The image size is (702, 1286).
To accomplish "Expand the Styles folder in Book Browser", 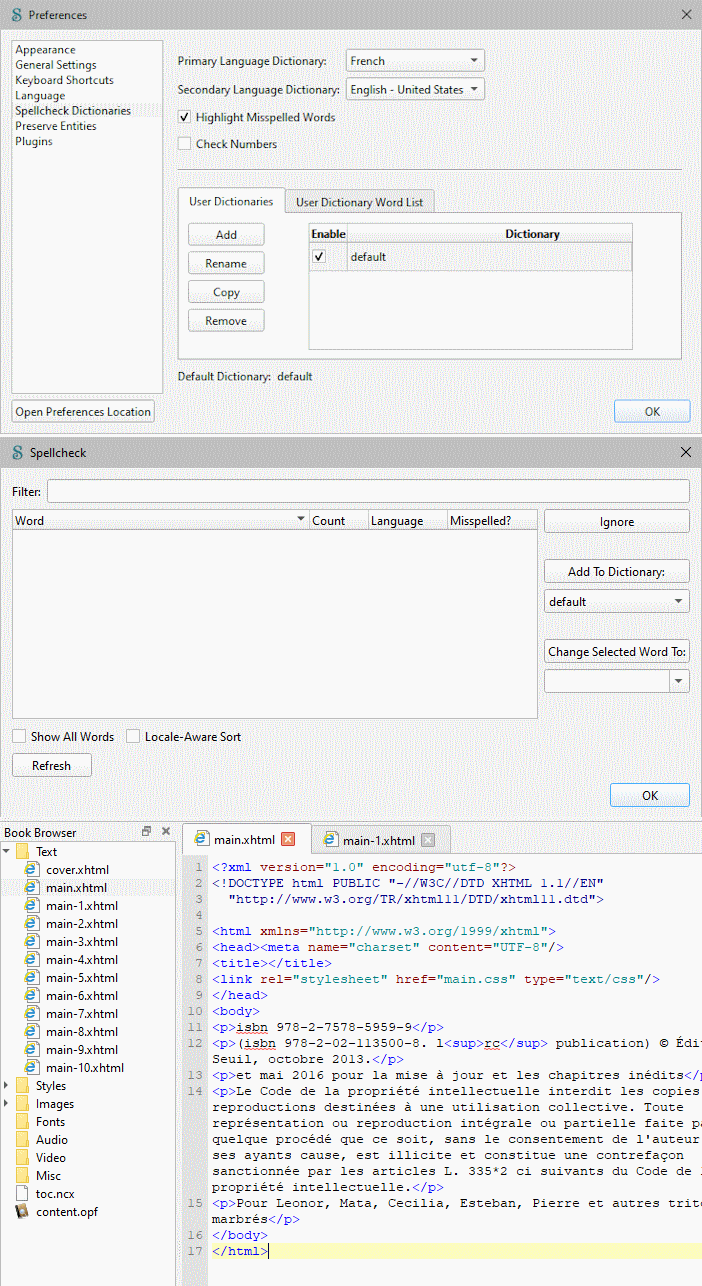I will click(x=6, y=1086).
